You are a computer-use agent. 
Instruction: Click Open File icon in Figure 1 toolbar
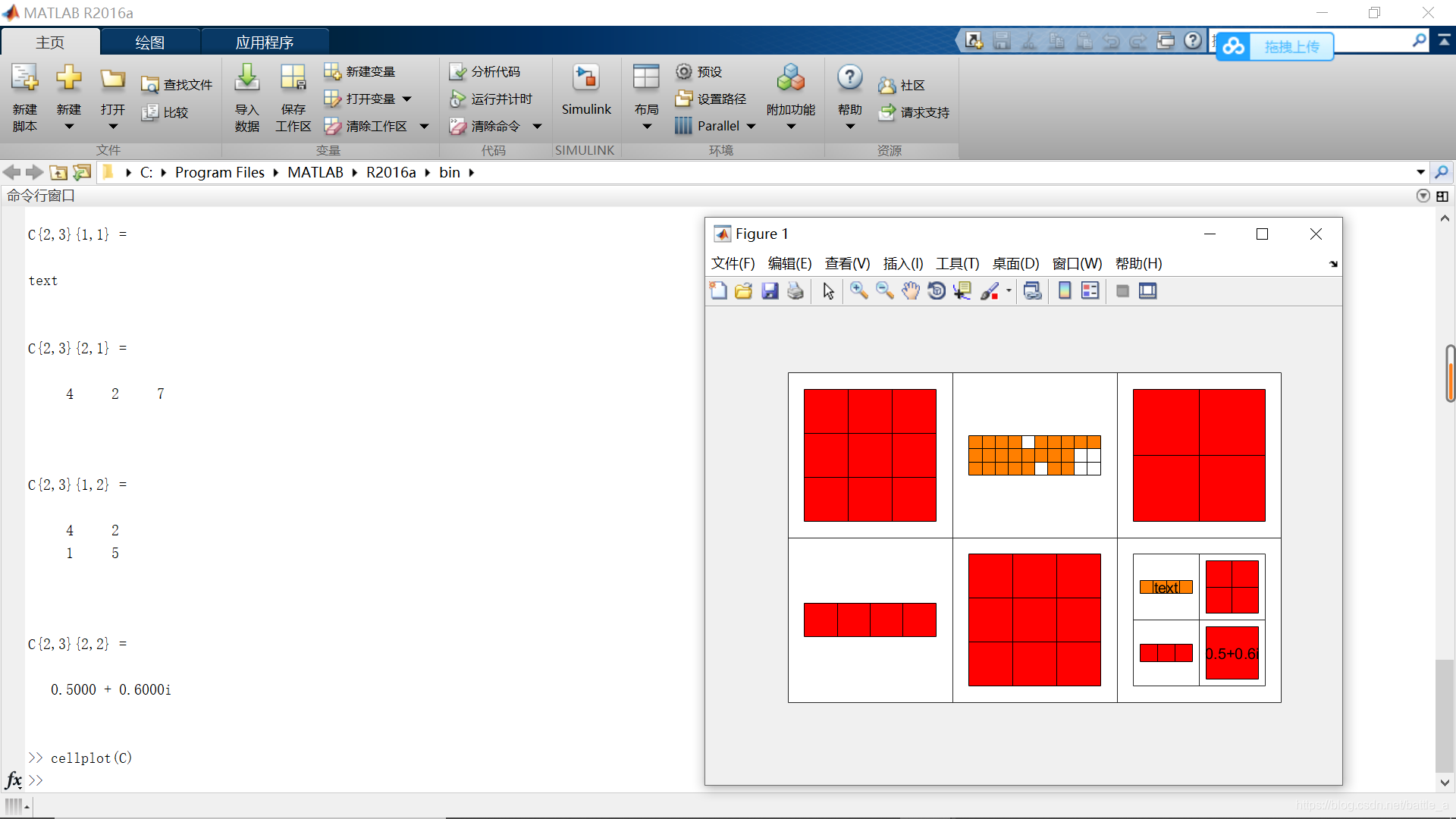[x=744, y=290]
